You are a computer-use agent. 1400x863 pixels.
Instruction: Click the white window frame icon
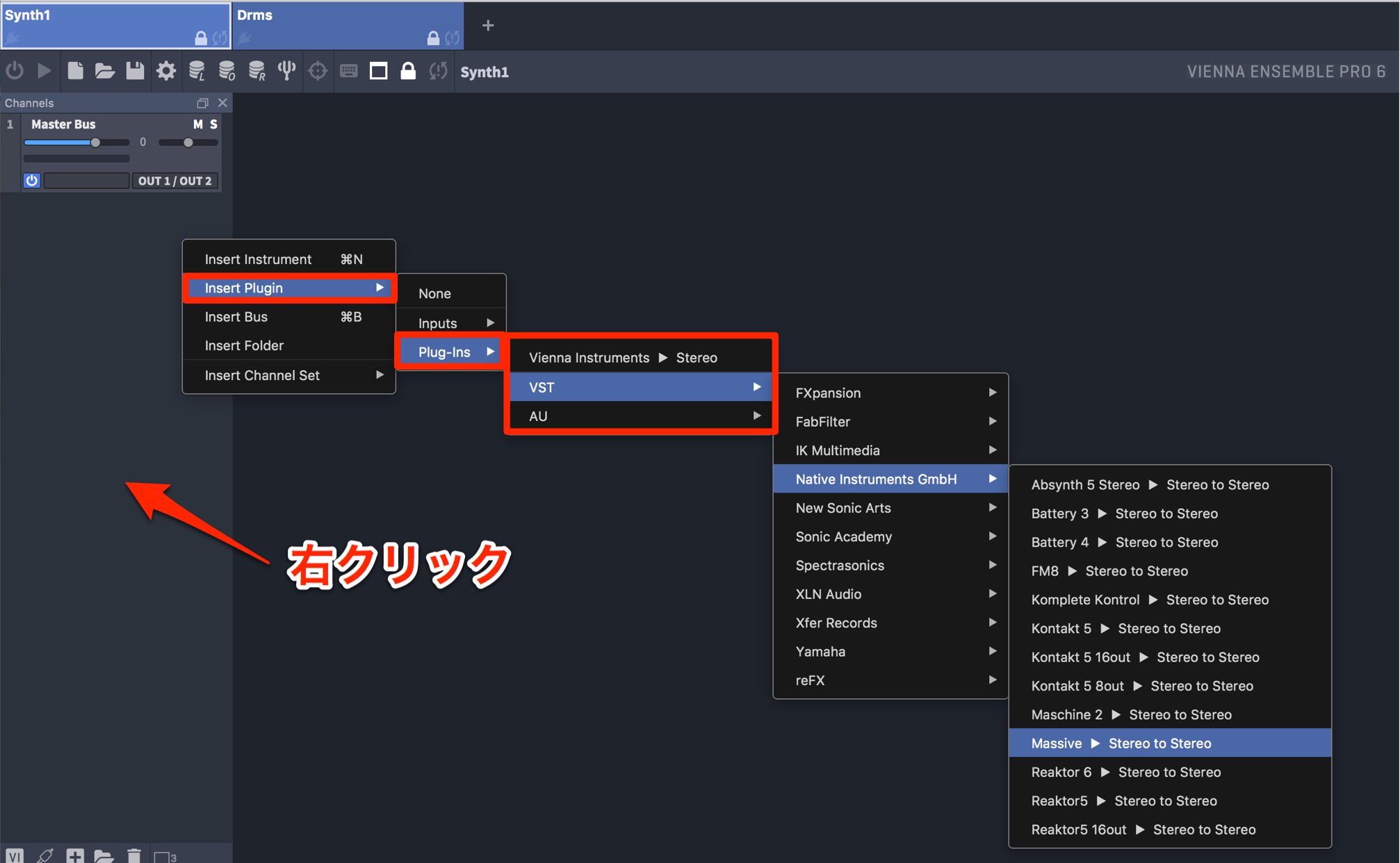(379, 71)
